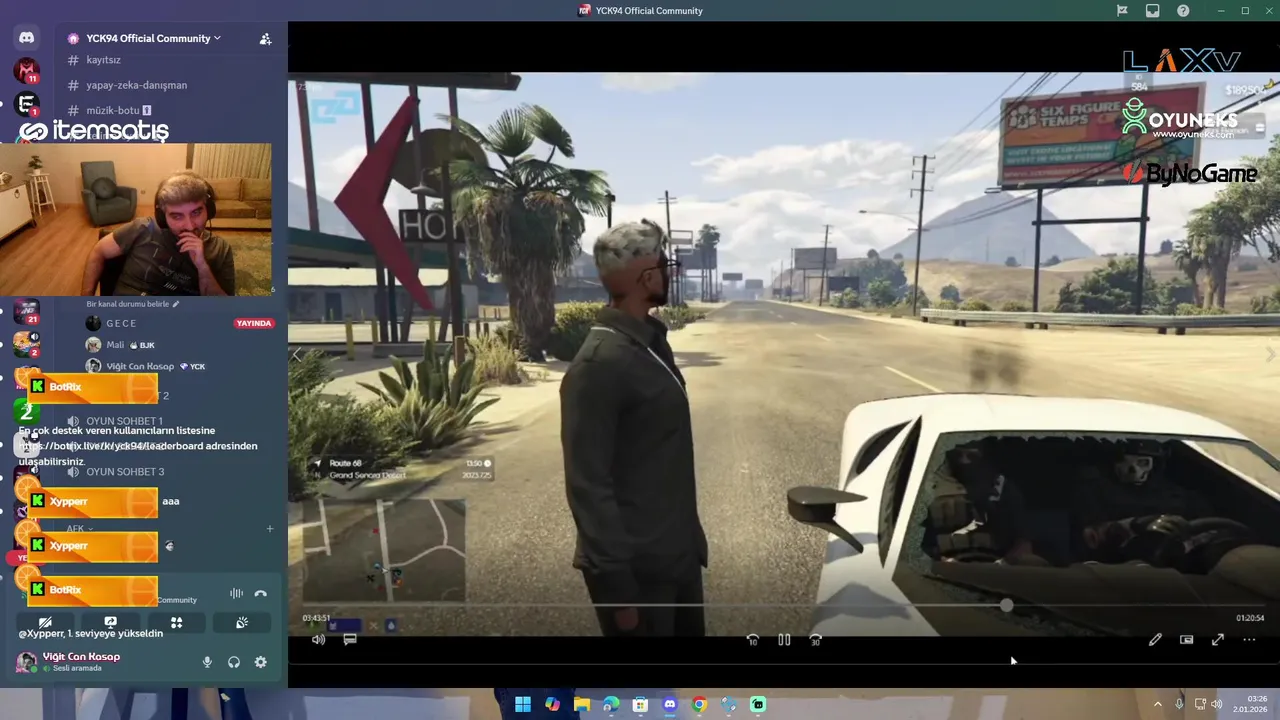The width and height of the screenshot is (1280, 720).
Task: Share your screen button
Action: pyautogui.click(x=110, y=622)
